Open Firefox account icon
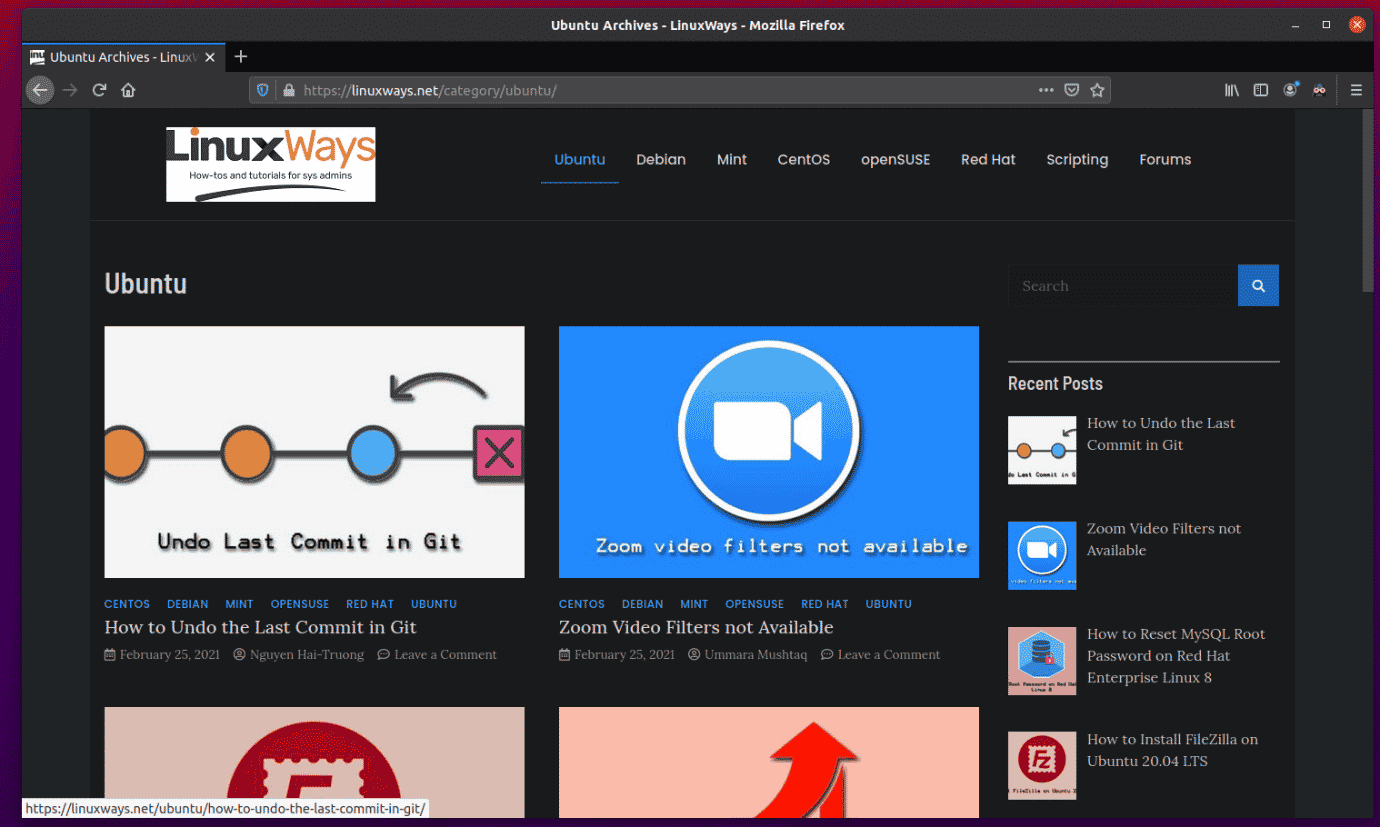Viewport: 1380px width, 827px height. pos(1291,90)
